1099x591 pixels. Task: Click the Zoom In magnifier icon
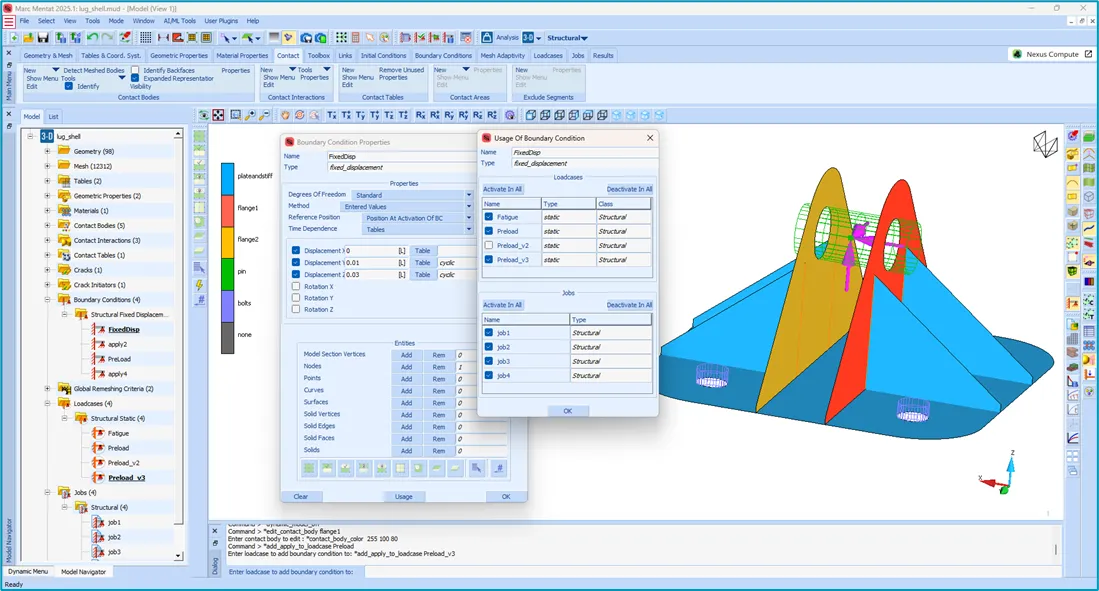point(251,116)
